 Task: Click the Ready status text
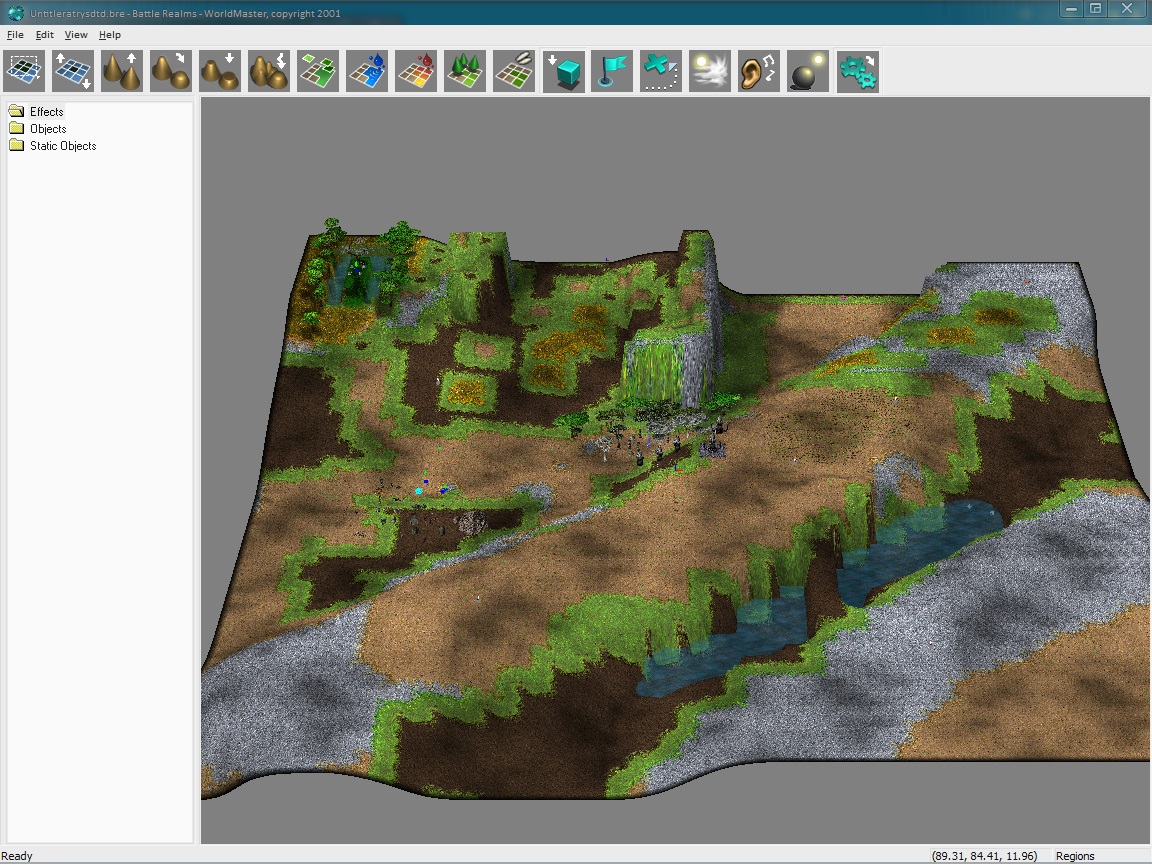coord(17,856)
